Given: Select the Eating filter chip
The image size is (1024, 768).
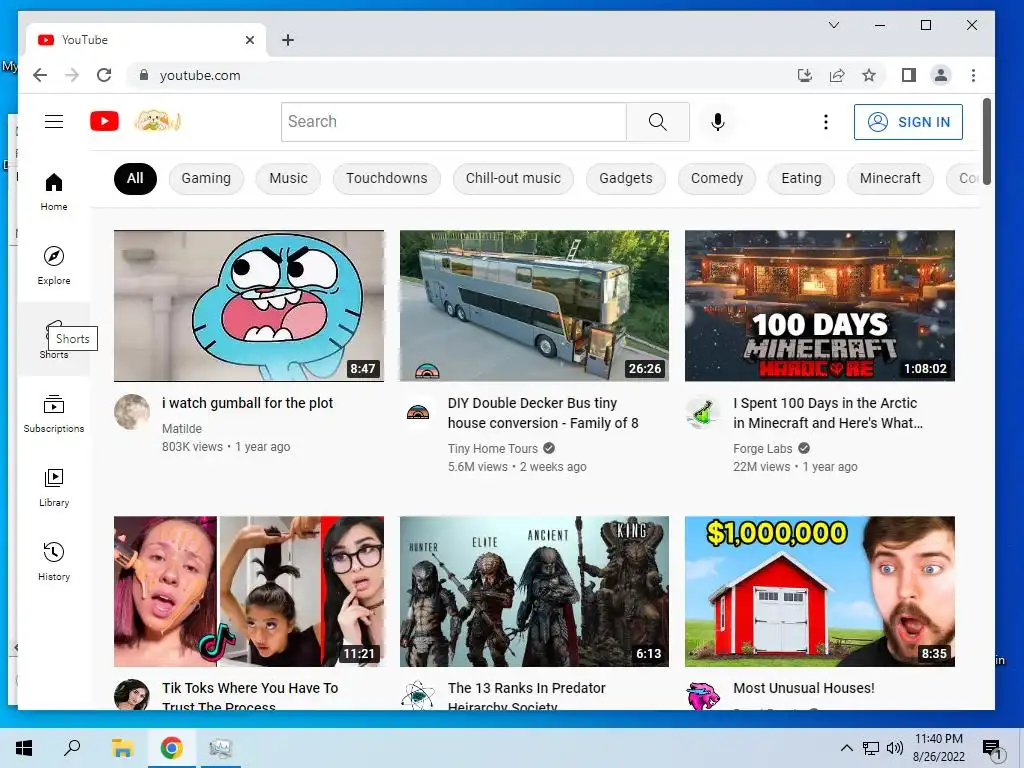Looking at the screenshot, I should pyautogui.click(x=801, y=178).
